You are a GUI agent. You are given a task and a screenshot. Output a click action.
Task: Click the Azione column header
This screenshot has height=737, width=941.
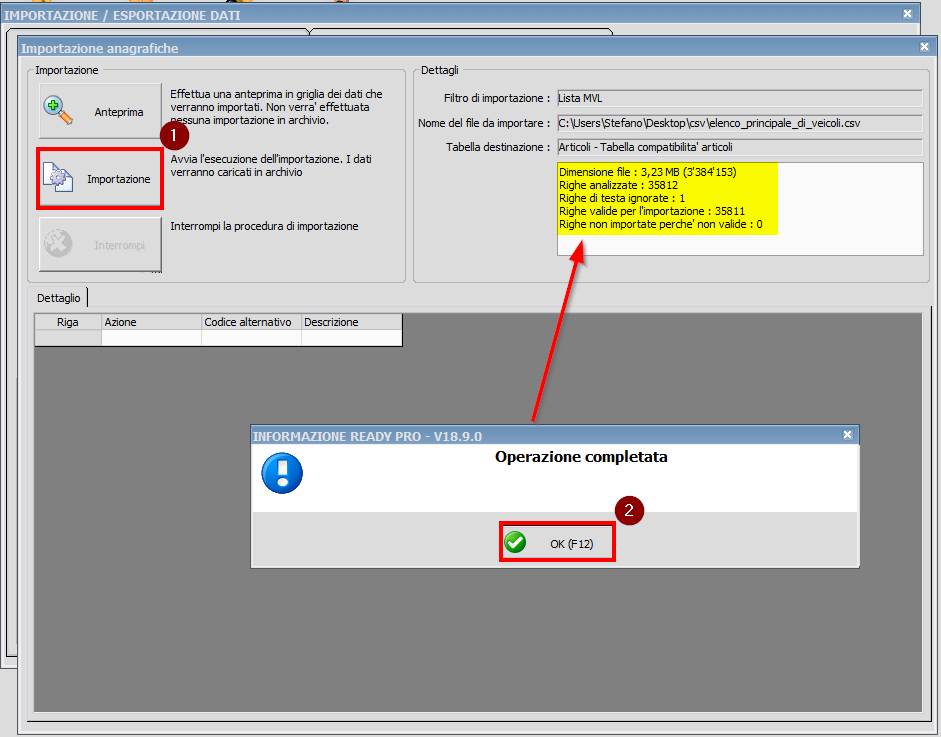151,322
